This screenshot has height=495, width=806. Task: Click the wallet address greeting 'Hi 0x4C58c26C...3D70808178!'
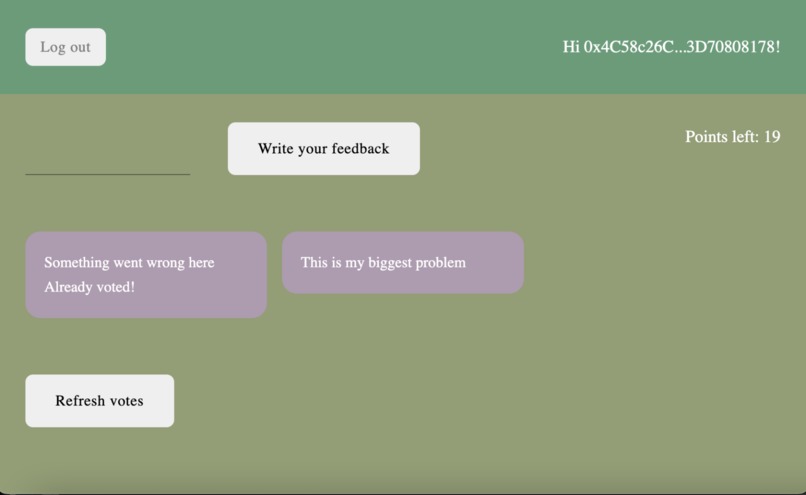[x=671, y=47]
